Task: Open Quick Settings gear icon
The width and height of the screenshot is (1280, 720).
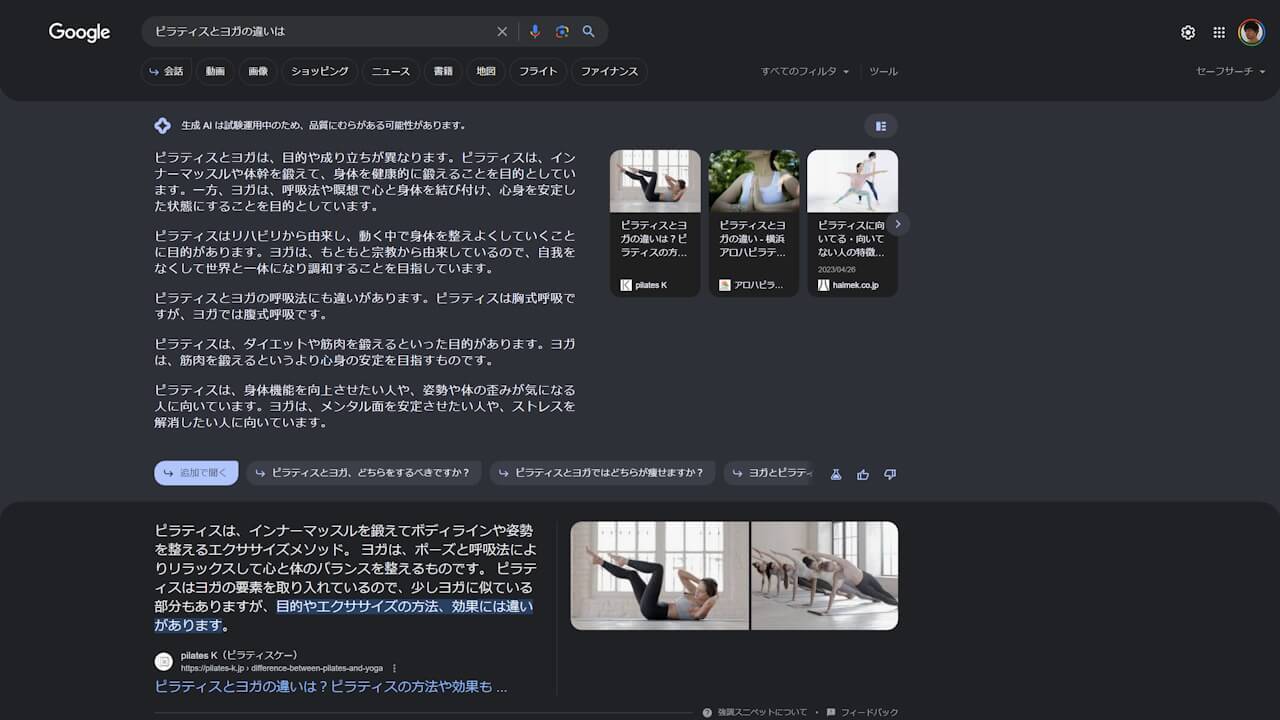Action: point(1188,32)
